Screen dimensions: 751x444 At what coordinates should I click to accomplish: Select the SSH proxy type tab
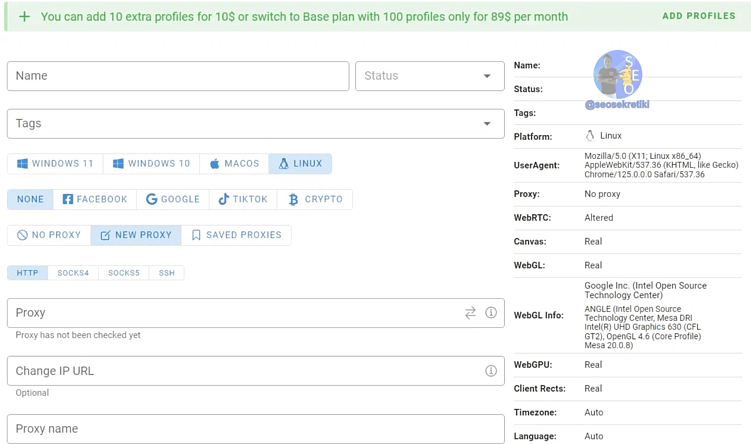click(x=167, y=273)
